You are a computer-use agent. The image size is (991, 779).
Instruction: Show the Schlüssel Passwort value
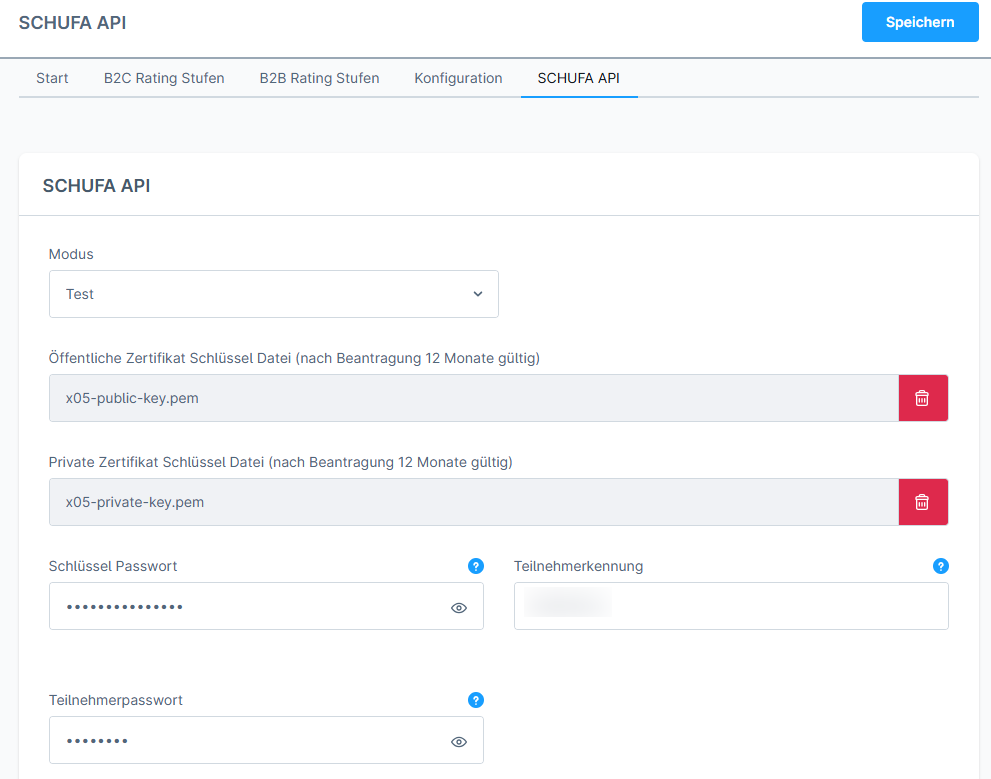click(x=459, y=607)
